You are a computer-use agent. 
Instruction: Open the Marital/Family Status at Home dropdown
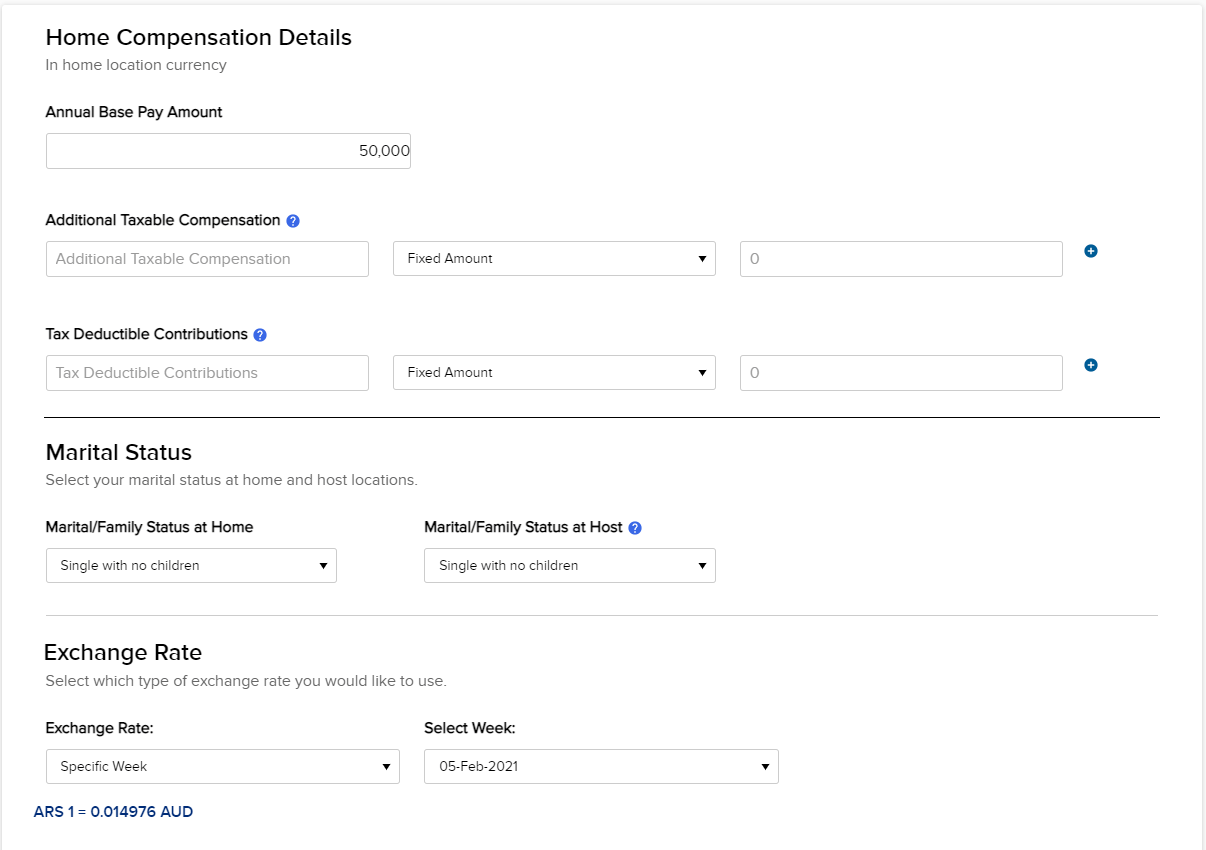[x=190, y=565]
